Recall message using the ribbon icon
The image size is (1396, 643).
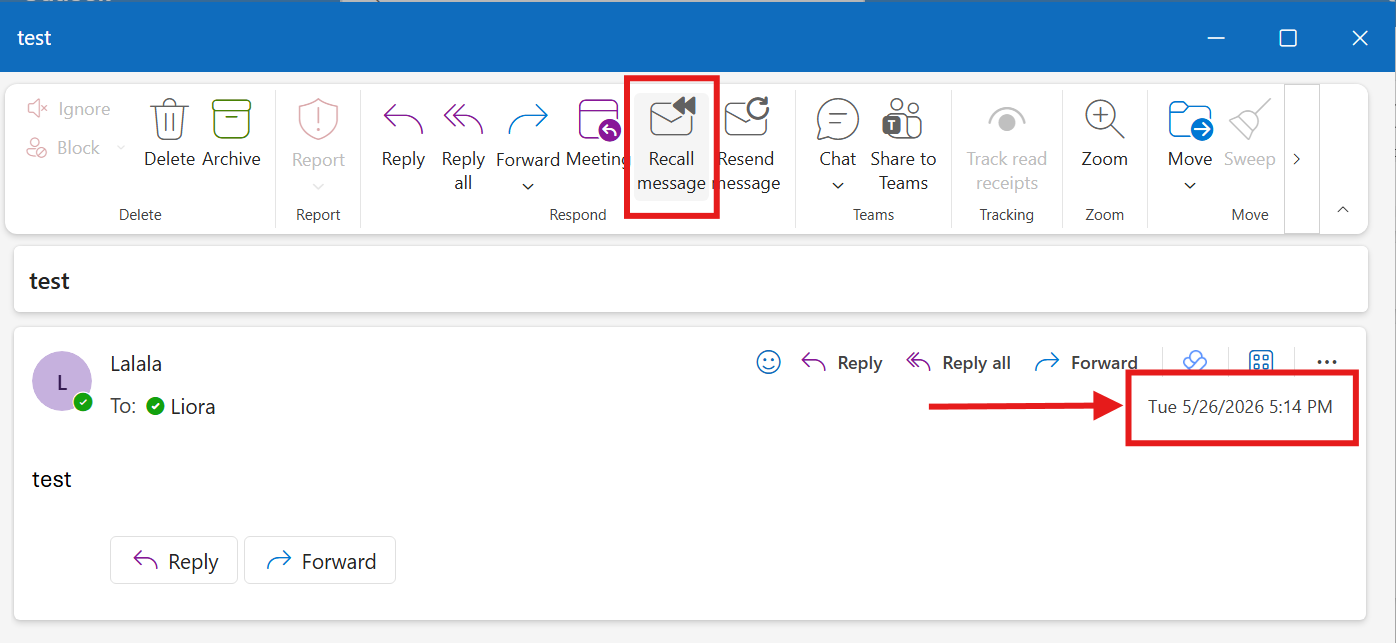coord(672,118)
